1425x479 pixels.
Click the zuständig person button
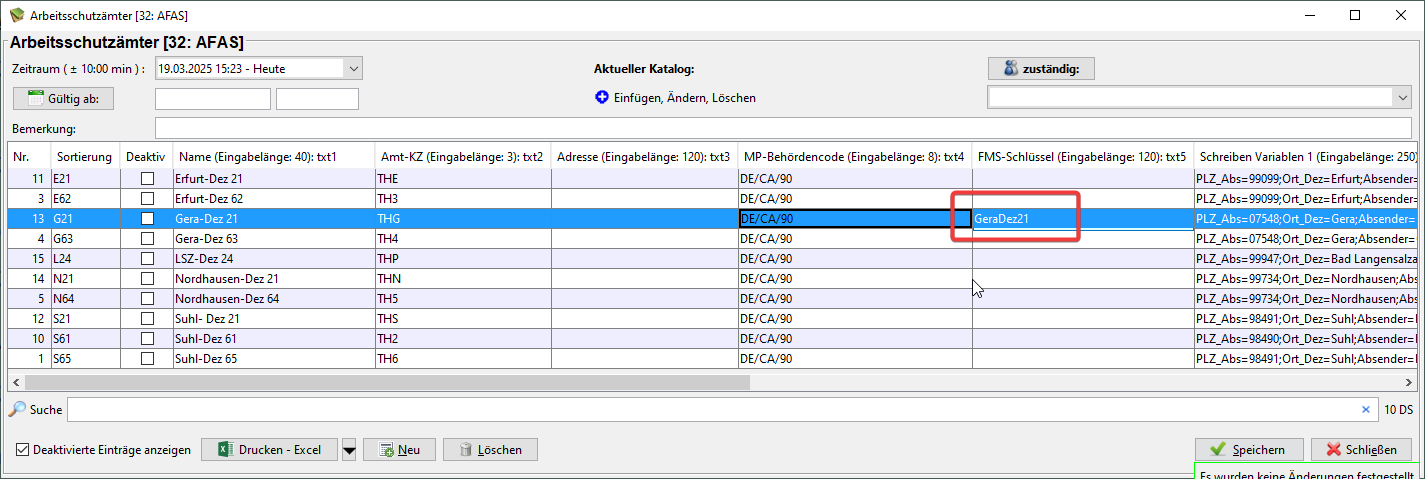pos(1041,68)
